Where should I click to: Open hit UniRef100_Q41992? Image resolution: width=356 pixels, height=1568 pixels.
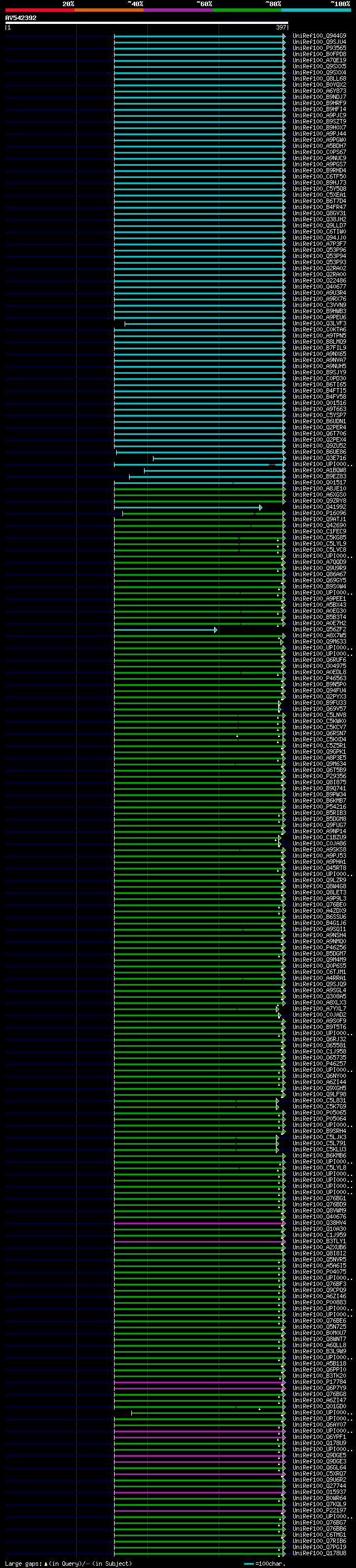319,507
